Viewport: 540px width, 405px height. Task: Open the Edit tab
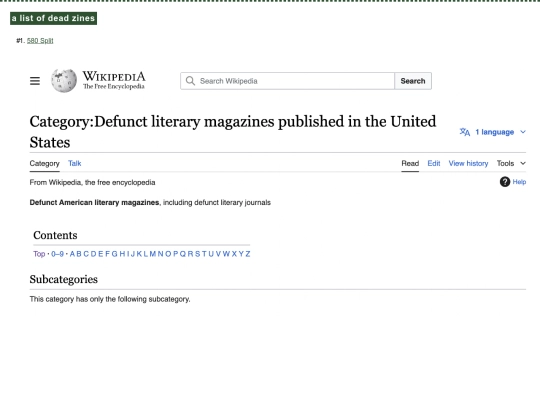(434, 163)
